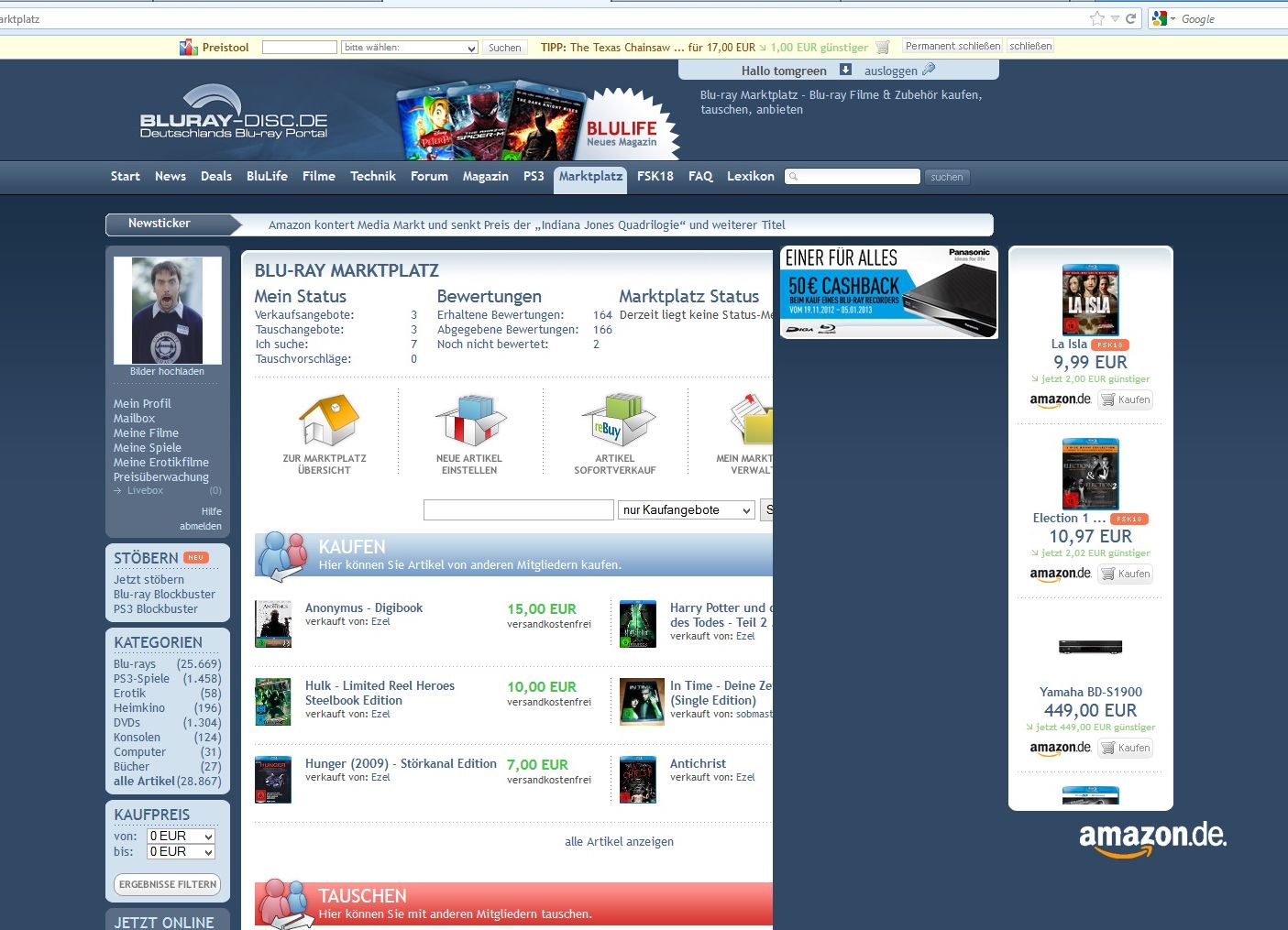Click the Google search engine icon
1288x930 pixels.
1160,18
